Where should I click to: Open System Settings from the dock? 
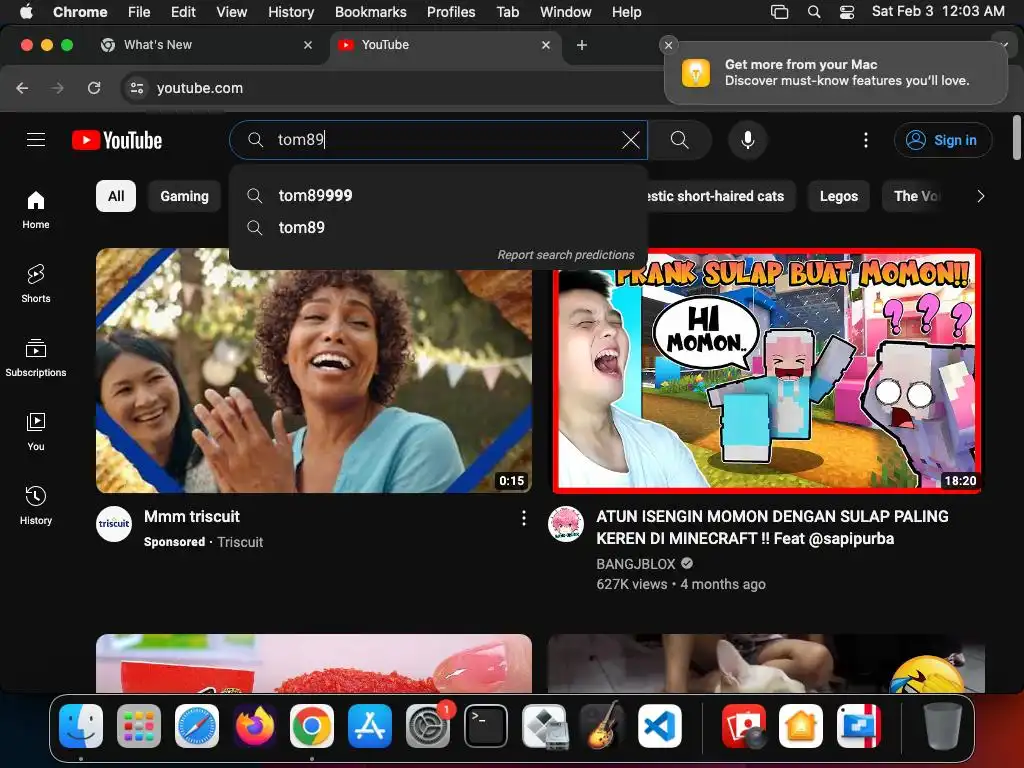pos(428,726)
